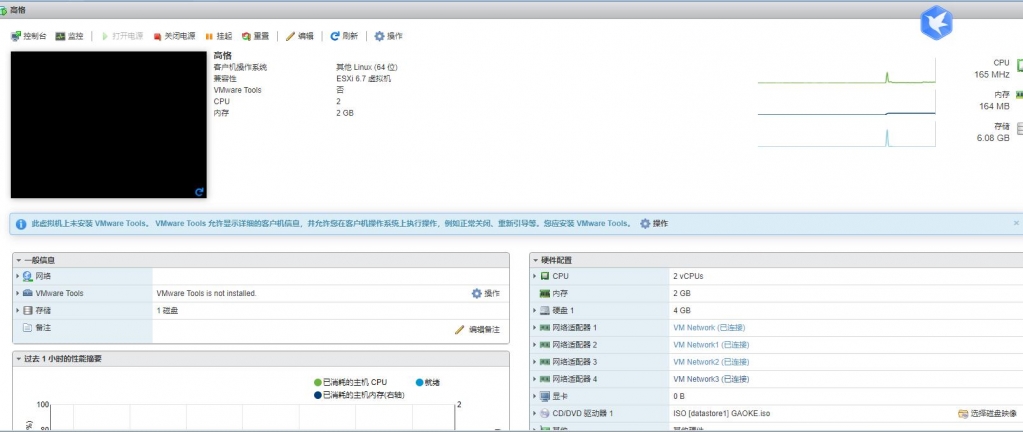Click the green CPU icon by 165 MHz
The height and width of the screenshot is (432, 1023).
(1019, 65)
